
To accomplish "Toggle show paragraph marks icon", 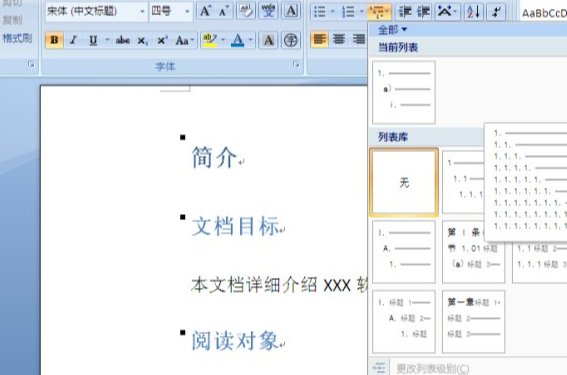I will 496,12.
